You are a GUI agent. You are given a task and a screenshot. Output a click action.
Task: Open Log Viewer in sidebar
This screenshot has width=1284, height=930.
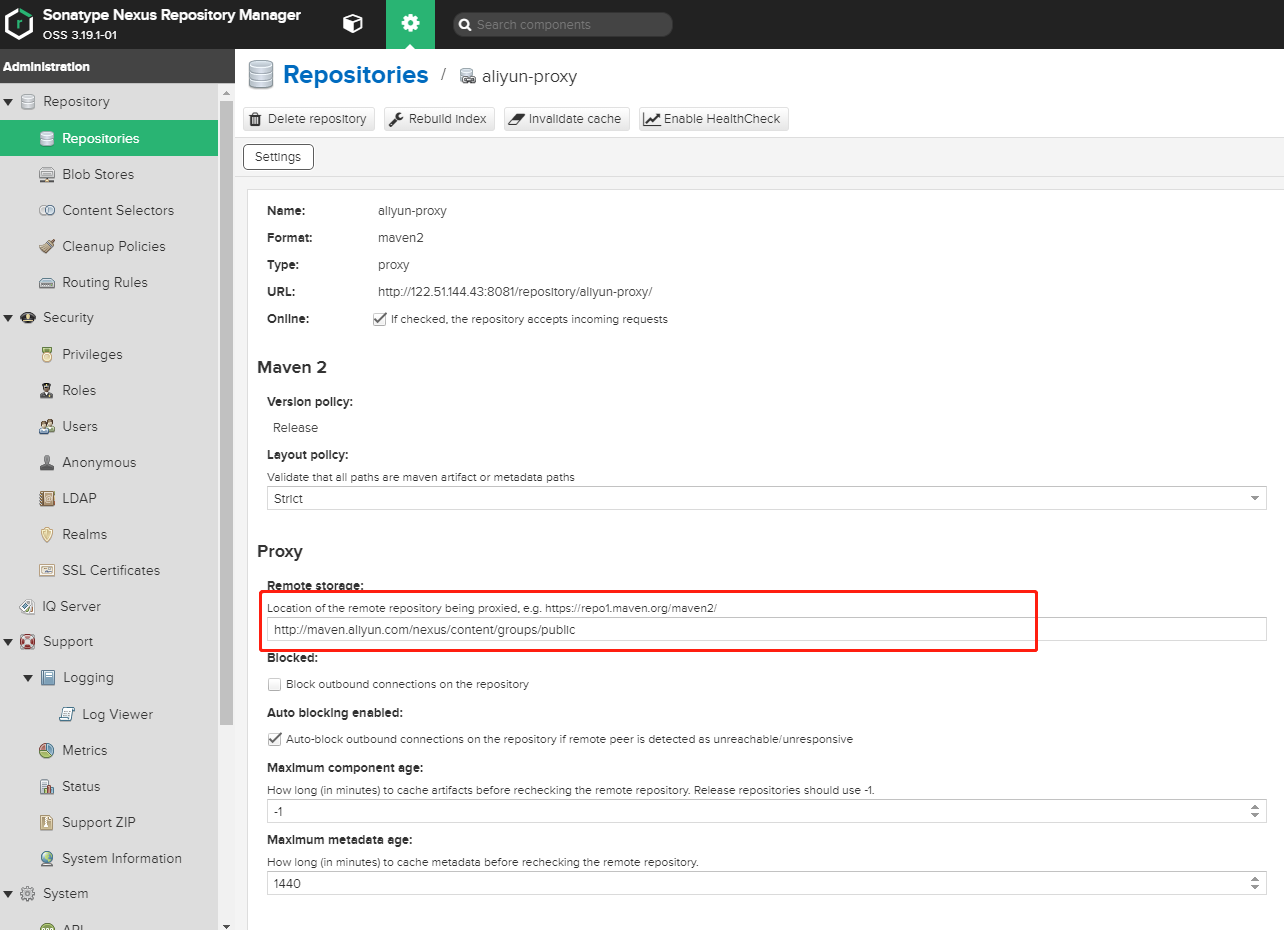[109, 714]
